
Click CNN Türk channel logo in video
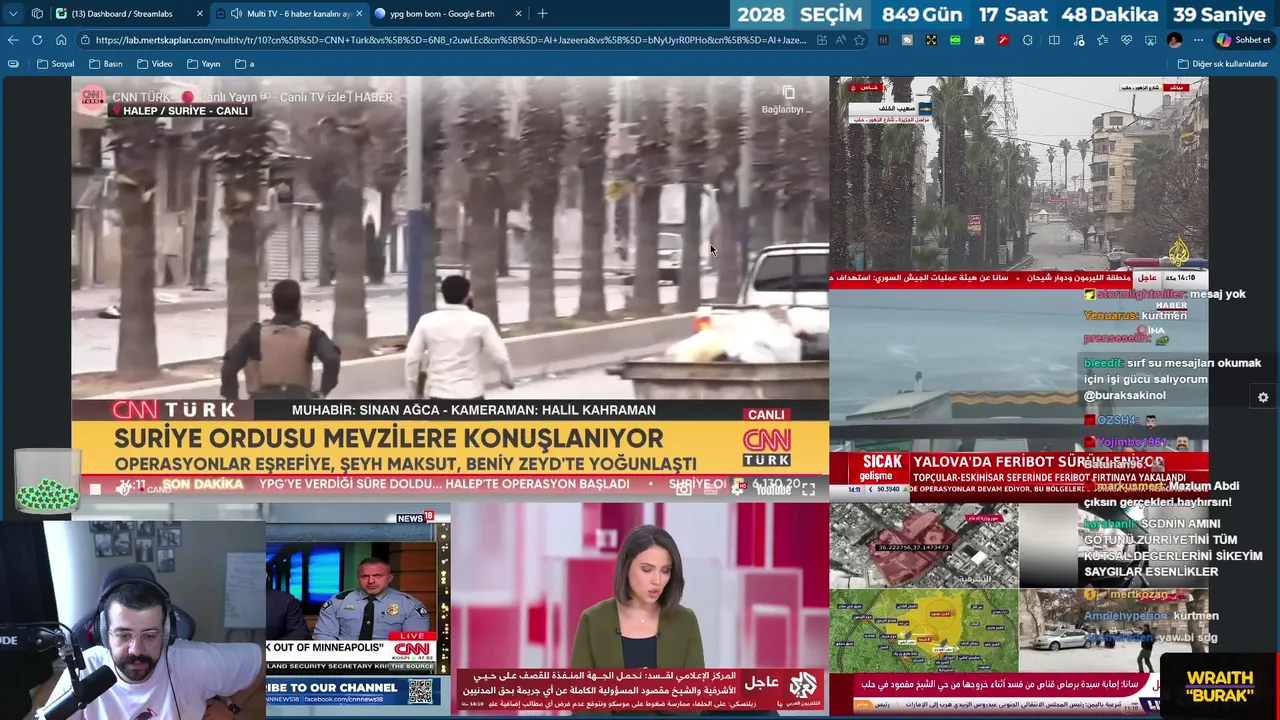tap(92, 98)
